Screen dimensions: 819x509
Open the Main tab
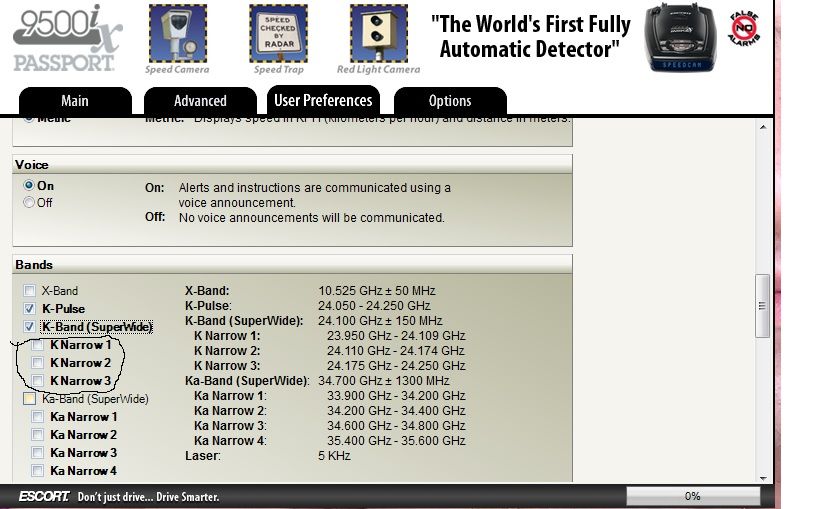coord(75,101)
